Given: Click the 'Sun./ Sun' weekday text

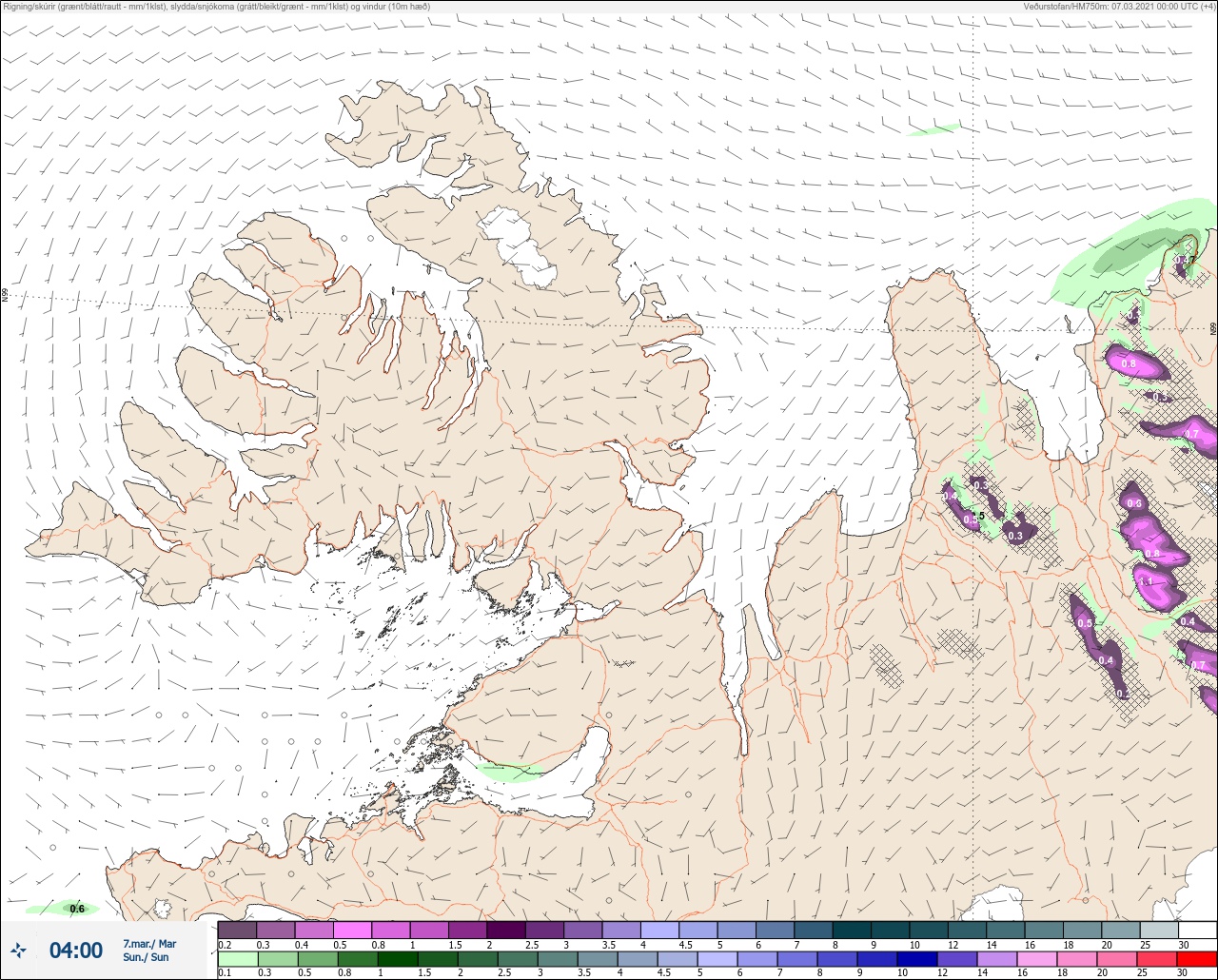Looking at the screenshot, I should [146, 957].
